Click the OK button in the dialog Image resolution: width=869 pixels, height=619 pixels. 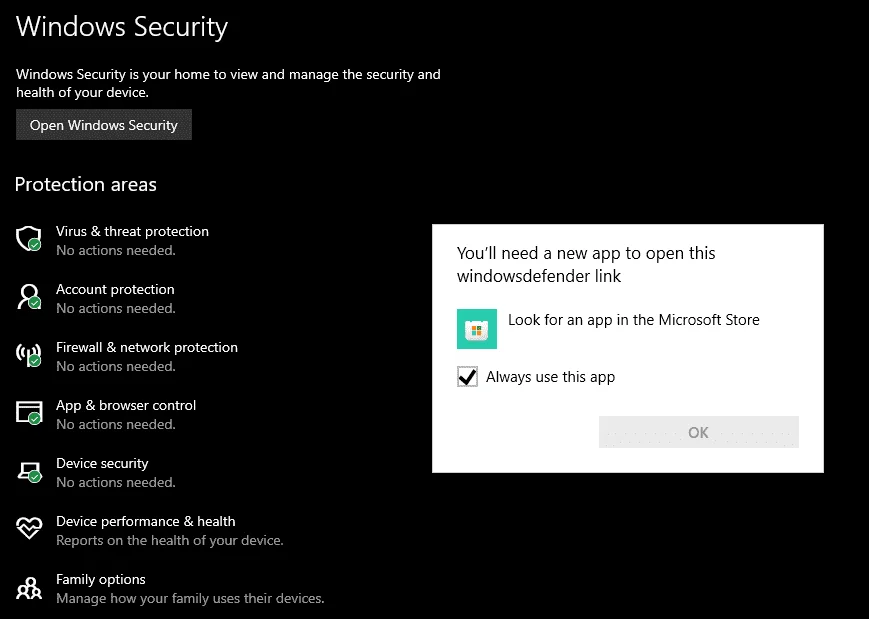click(x=698, y=432)
